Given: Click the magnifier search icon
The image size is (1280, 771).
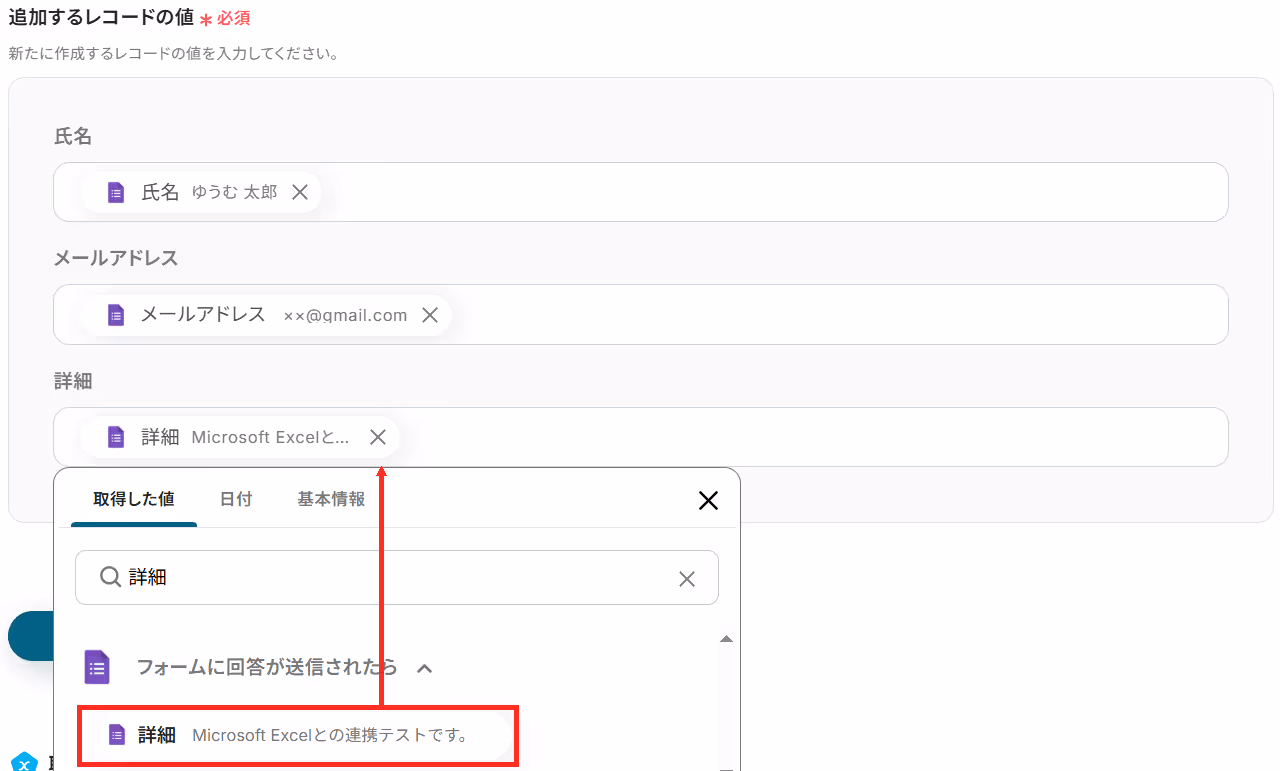Looking at the screenshot, I should click(x=110, y=577).
